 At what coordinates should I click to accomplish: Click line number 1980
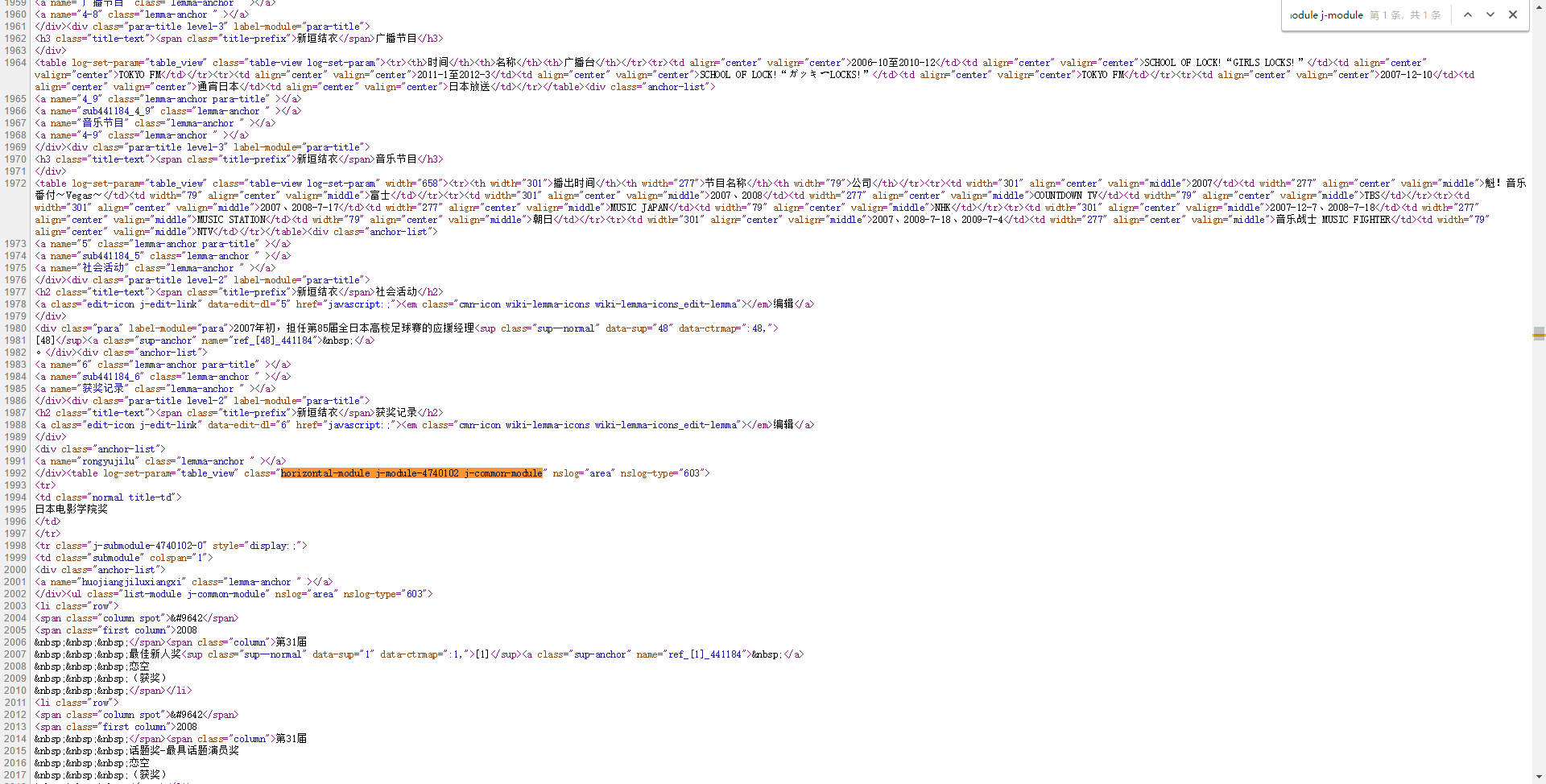click(x=15, y=328)
